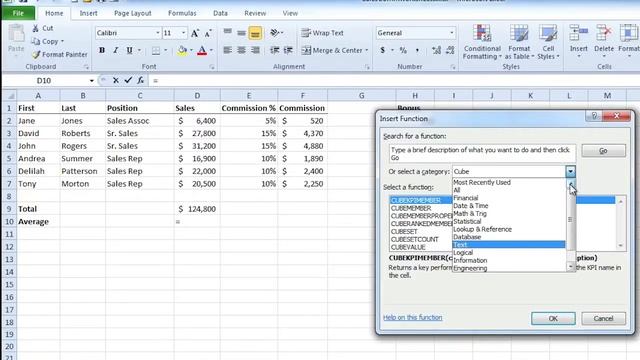
Task: Open Font Color dropdown arrow
Action: [x=211, y=50]
